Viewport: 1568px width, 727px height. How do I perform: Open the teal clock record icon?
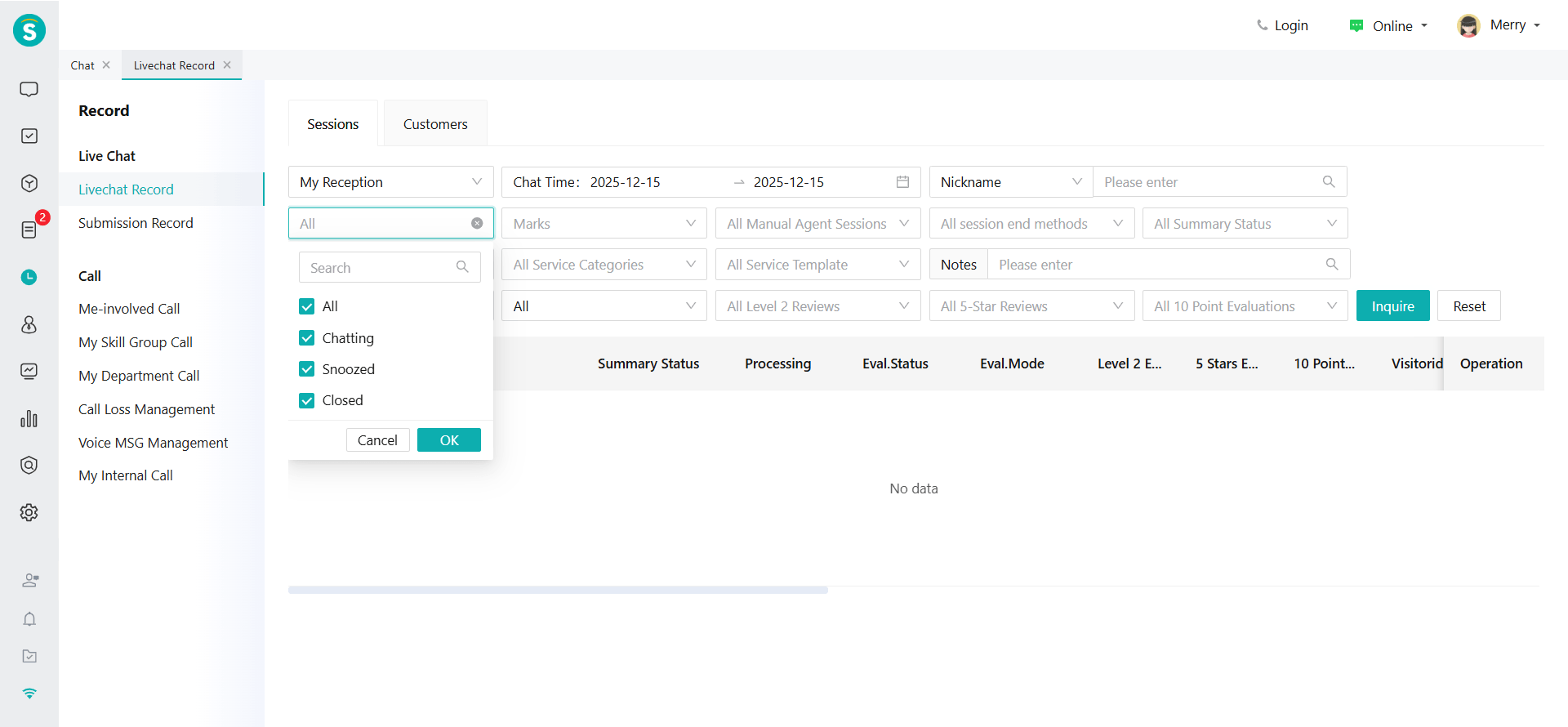(x=29, y=277)
